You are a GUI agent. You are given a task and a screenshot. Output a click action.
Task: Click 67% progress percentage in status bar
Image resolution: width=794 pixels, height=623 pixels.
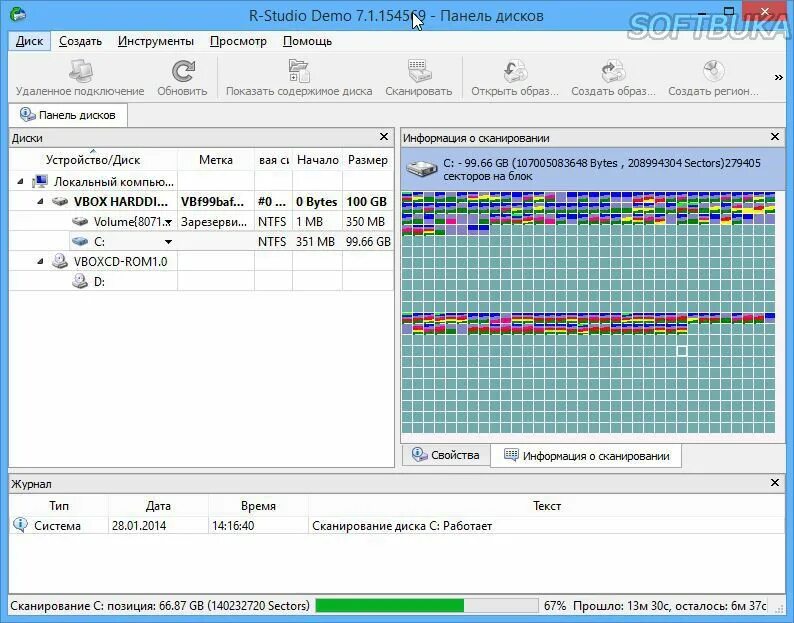tap(554, 606)
